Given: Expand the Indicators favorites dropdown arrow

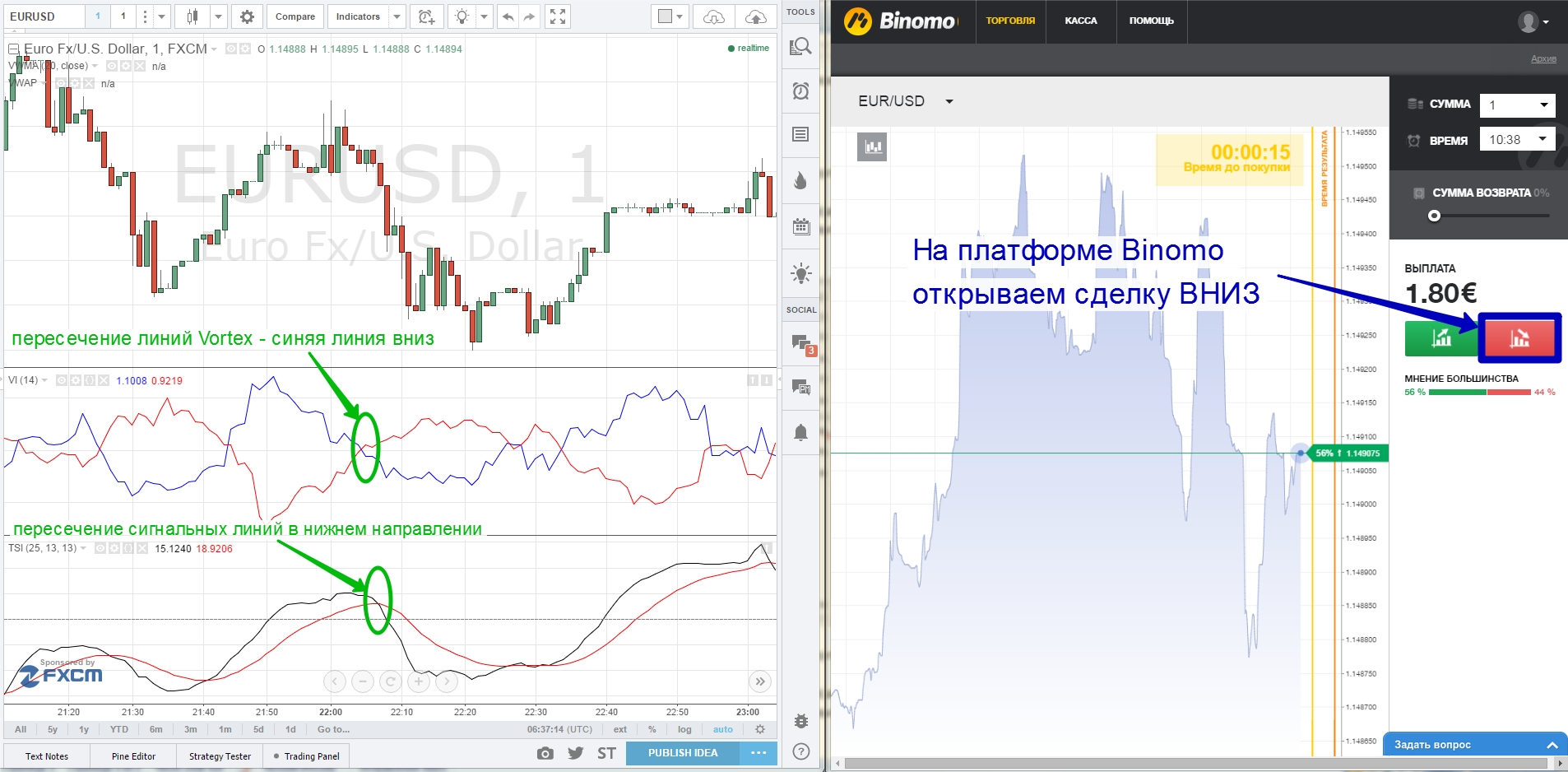Looking at the screenshot, I should pos(397,16).
